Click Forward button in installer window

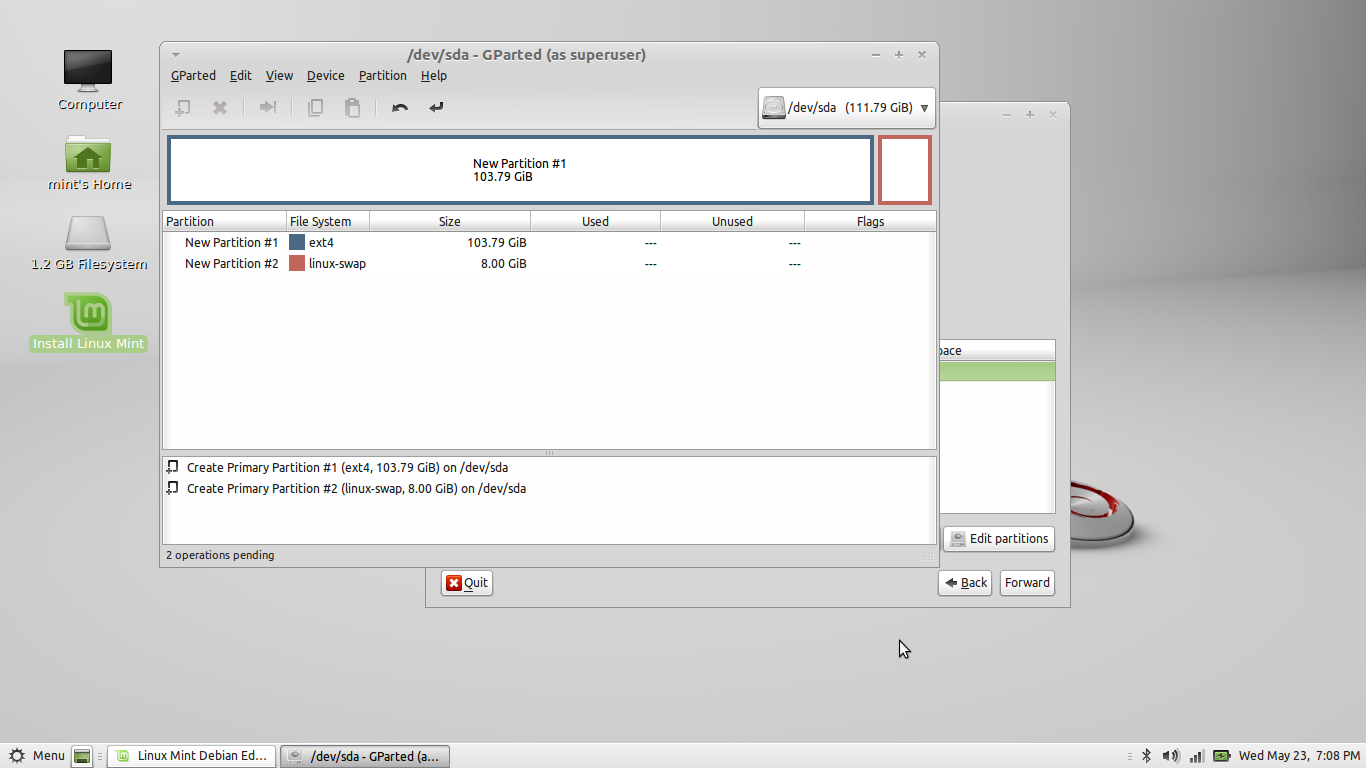pos(1027,583)
